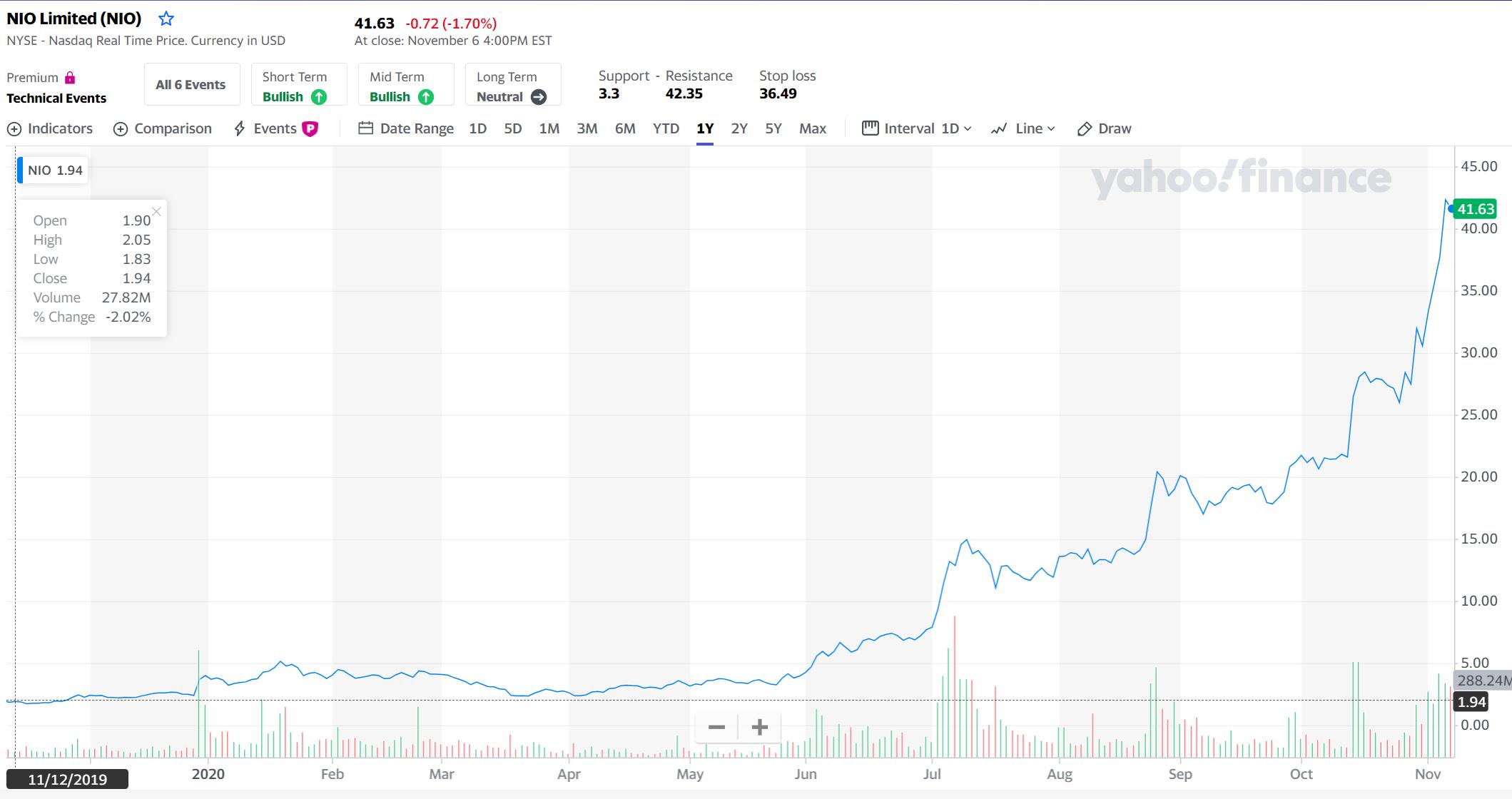Screen dimensions: 1512x799
Task: Open the Line chart type dropdown
Action: (x=1023, y=128)
